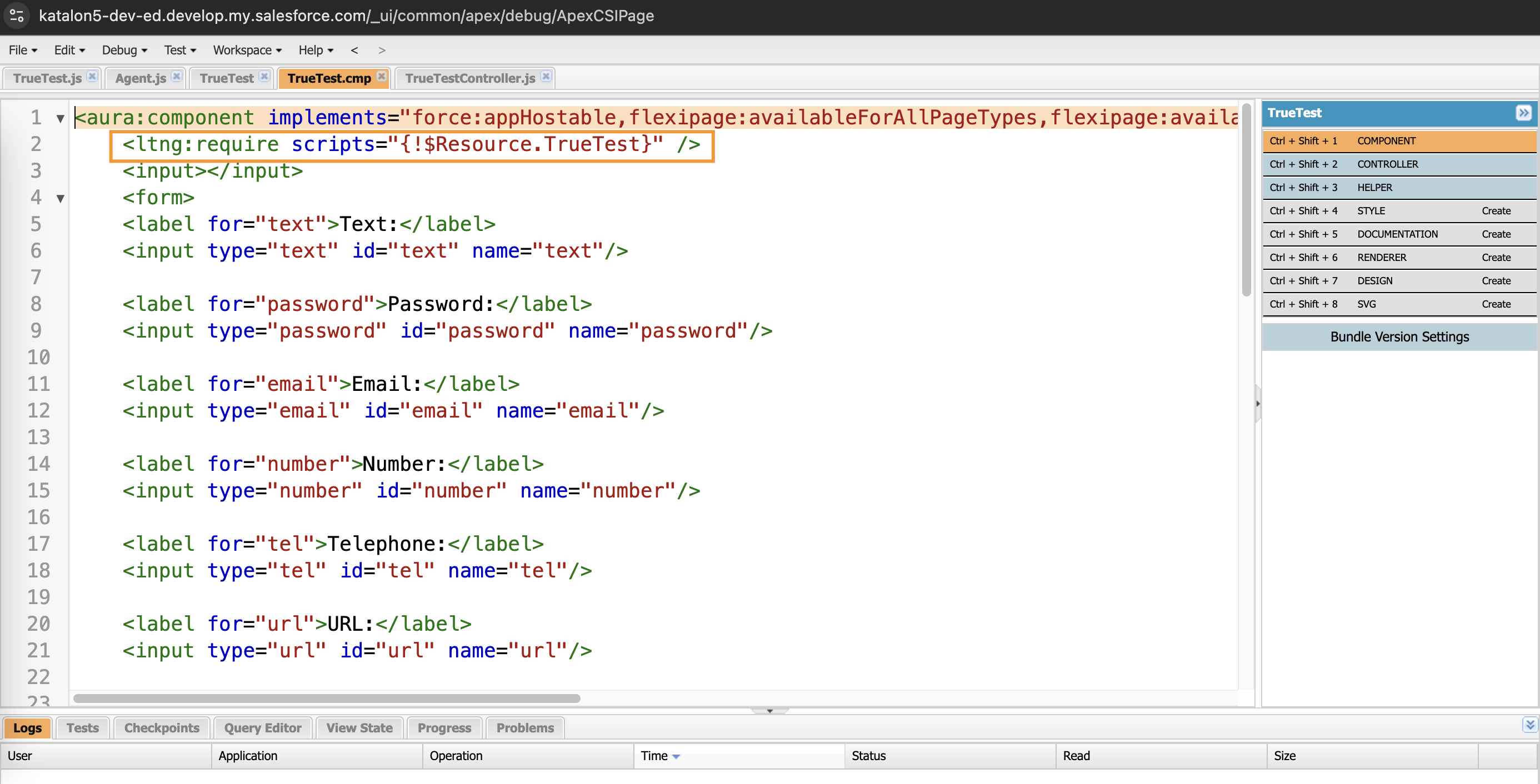This screenshot has height=784, width=1540.
Task: Click the editor horizontal scrollbar thumb
Action: click(327, 698)
